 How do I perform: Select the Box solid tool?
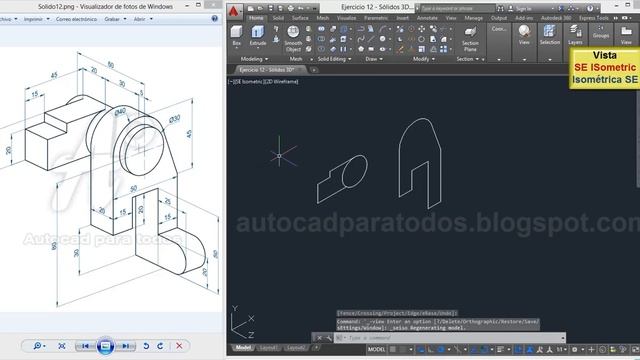point(237,35)
